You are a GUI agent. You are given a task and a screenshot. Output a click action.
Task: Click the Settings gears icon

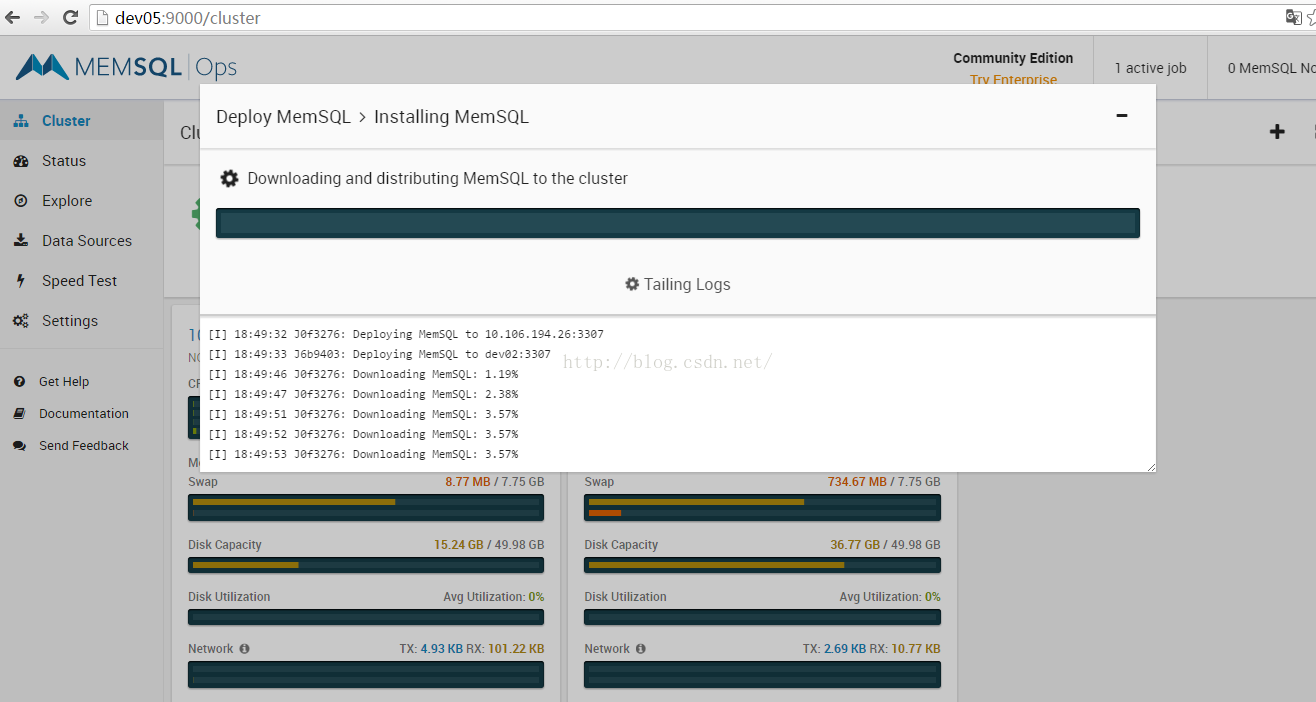tap(20, 320)
